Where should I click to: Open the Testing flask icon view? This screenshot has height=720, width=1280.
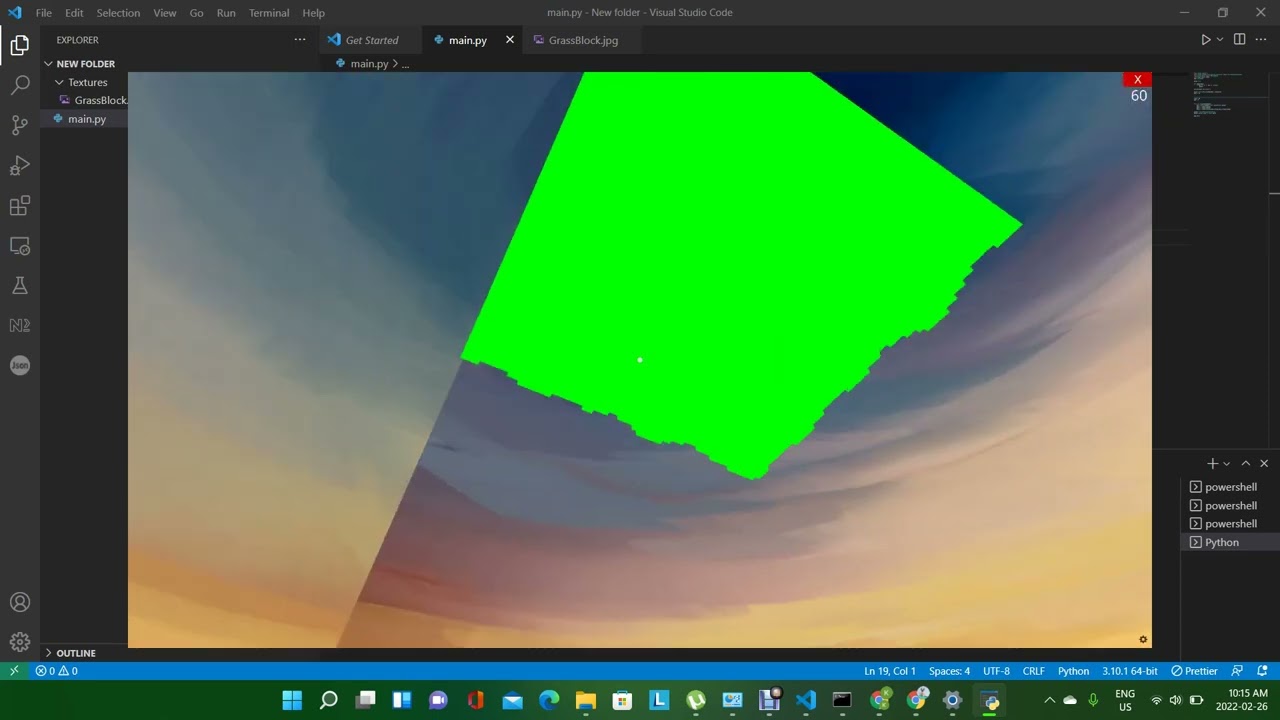tap(20, 286)
